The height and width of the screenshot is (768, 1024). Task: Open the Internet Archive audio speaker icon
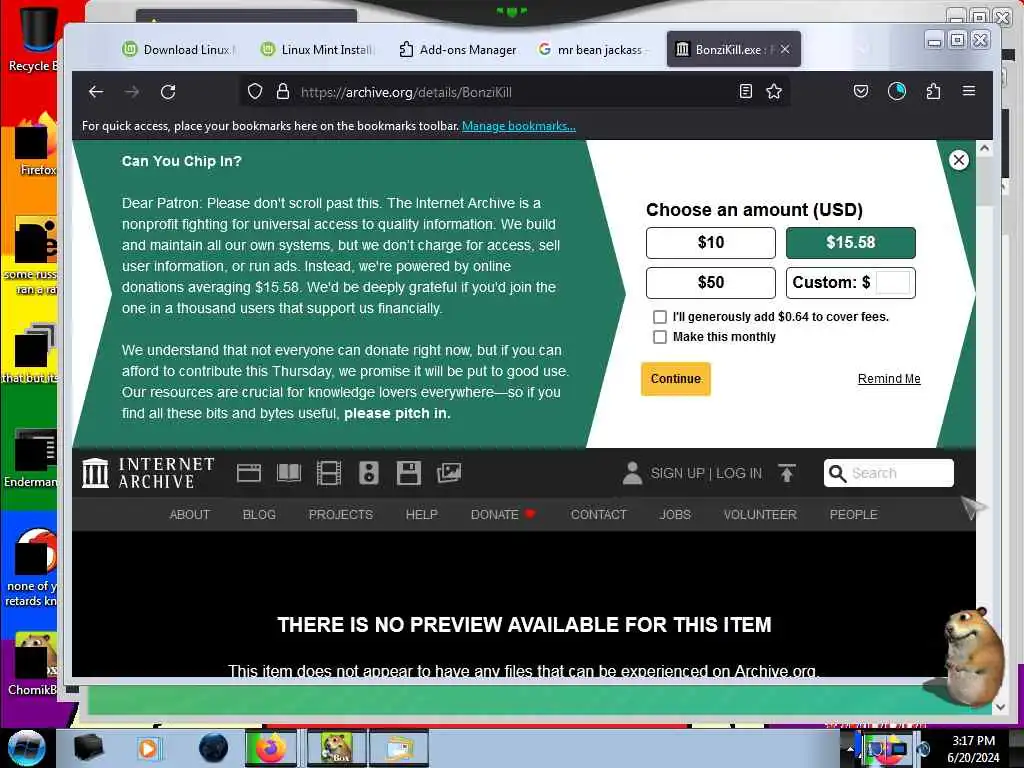pyautogui.click(x=368, y=473)
